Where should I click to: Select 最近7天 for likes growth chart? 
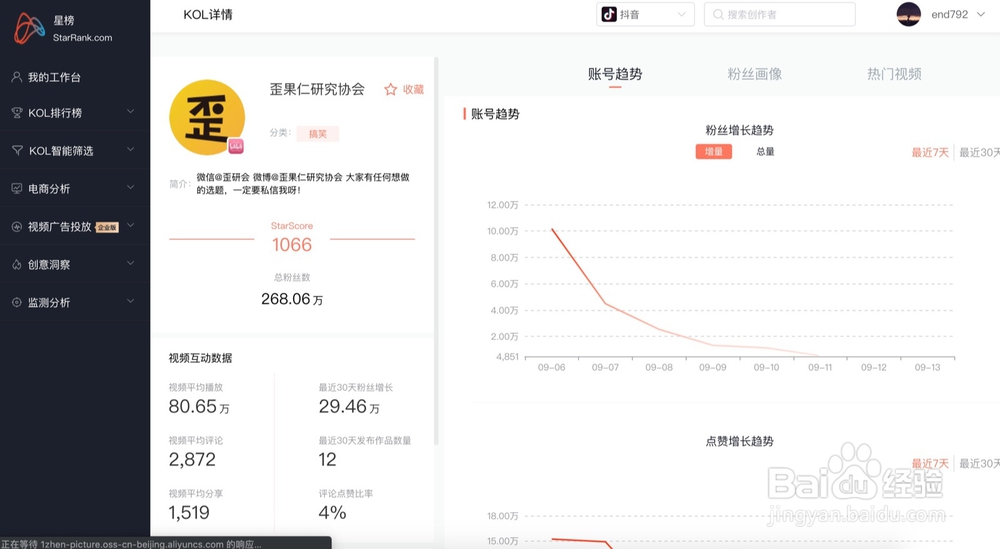[930, 464]
